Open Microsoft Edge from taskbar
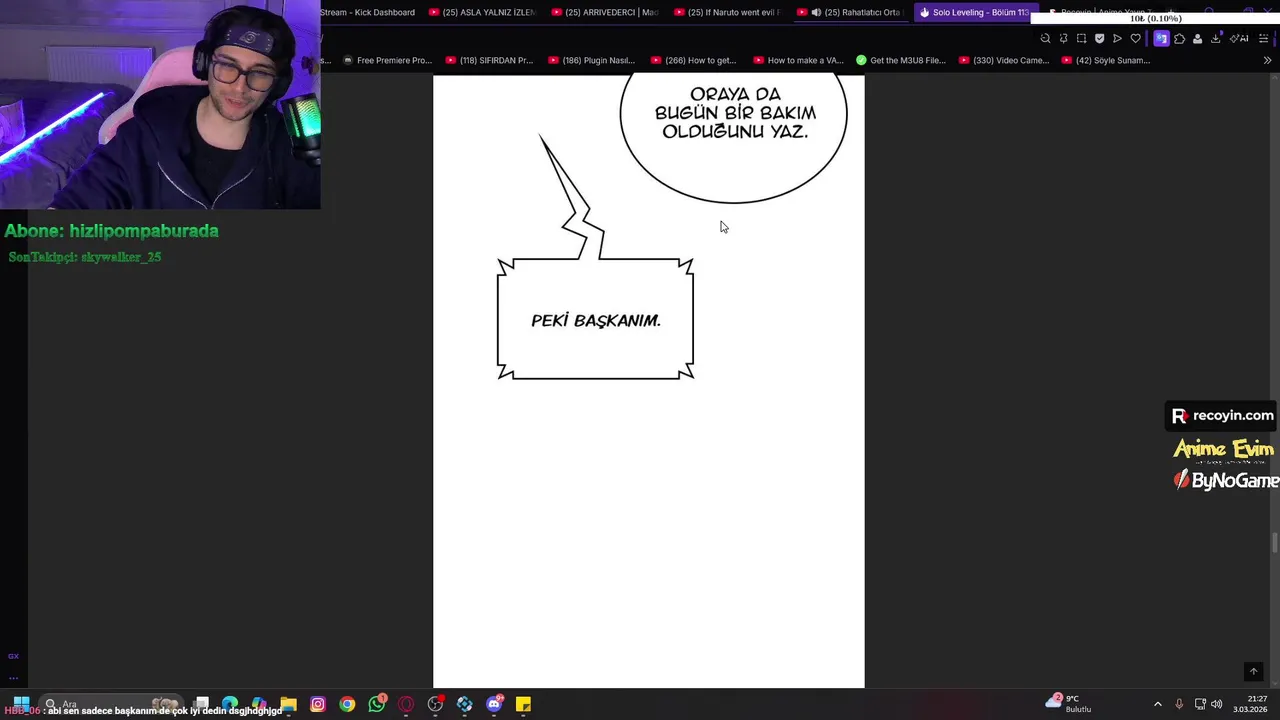The width and height of the screenshot is (1280, 720). pos(230,704)
